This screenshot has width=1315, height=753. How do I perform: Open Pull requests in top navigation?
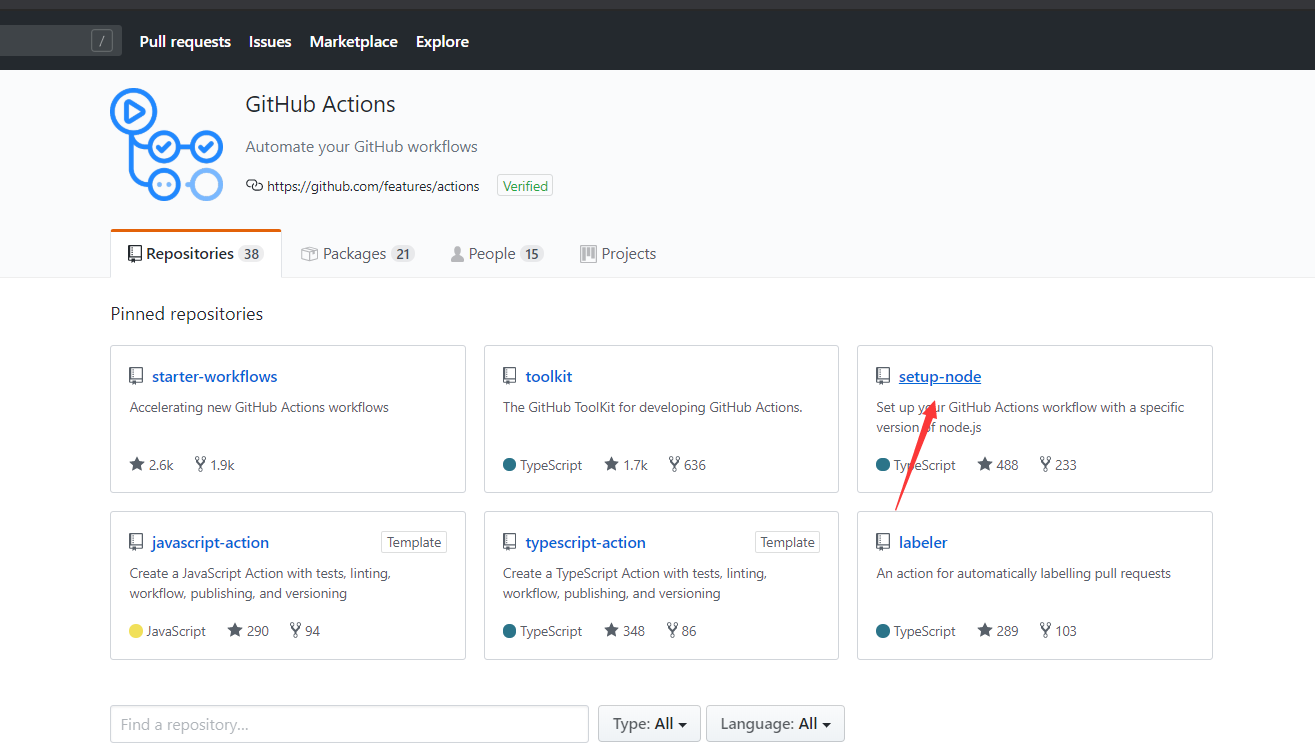point(185,41)
